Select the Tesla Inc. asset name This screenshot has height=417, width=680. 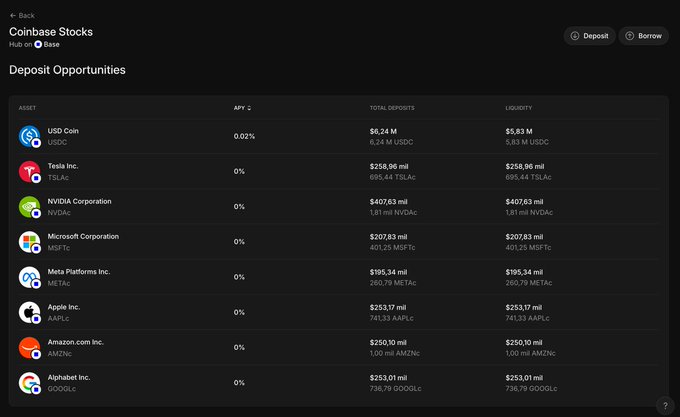63,166
